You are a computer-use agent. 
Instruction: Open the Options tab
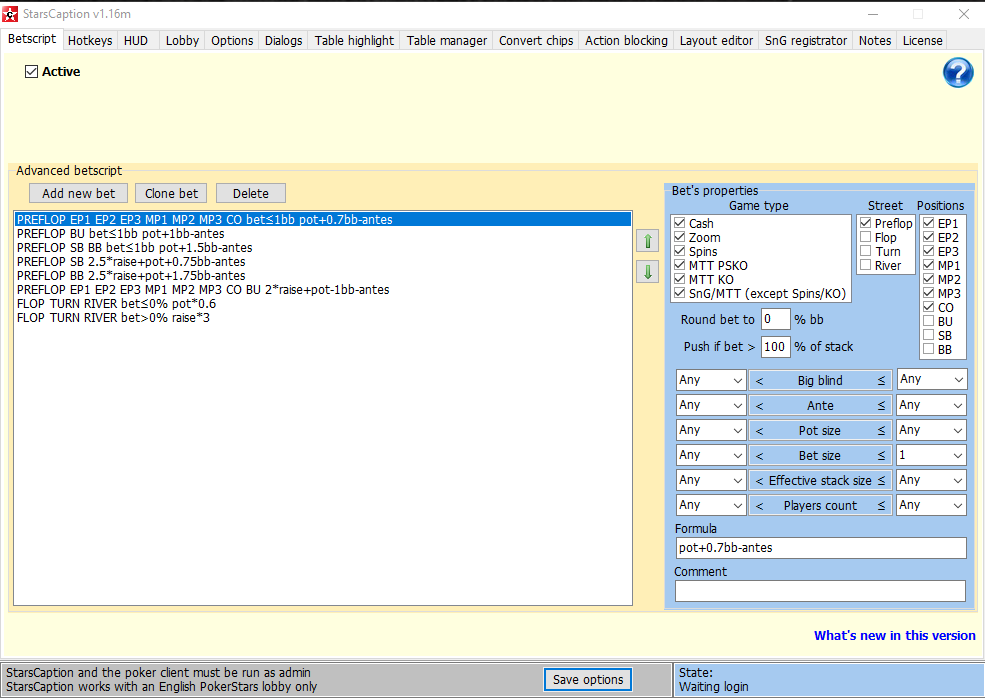(232, 41)
